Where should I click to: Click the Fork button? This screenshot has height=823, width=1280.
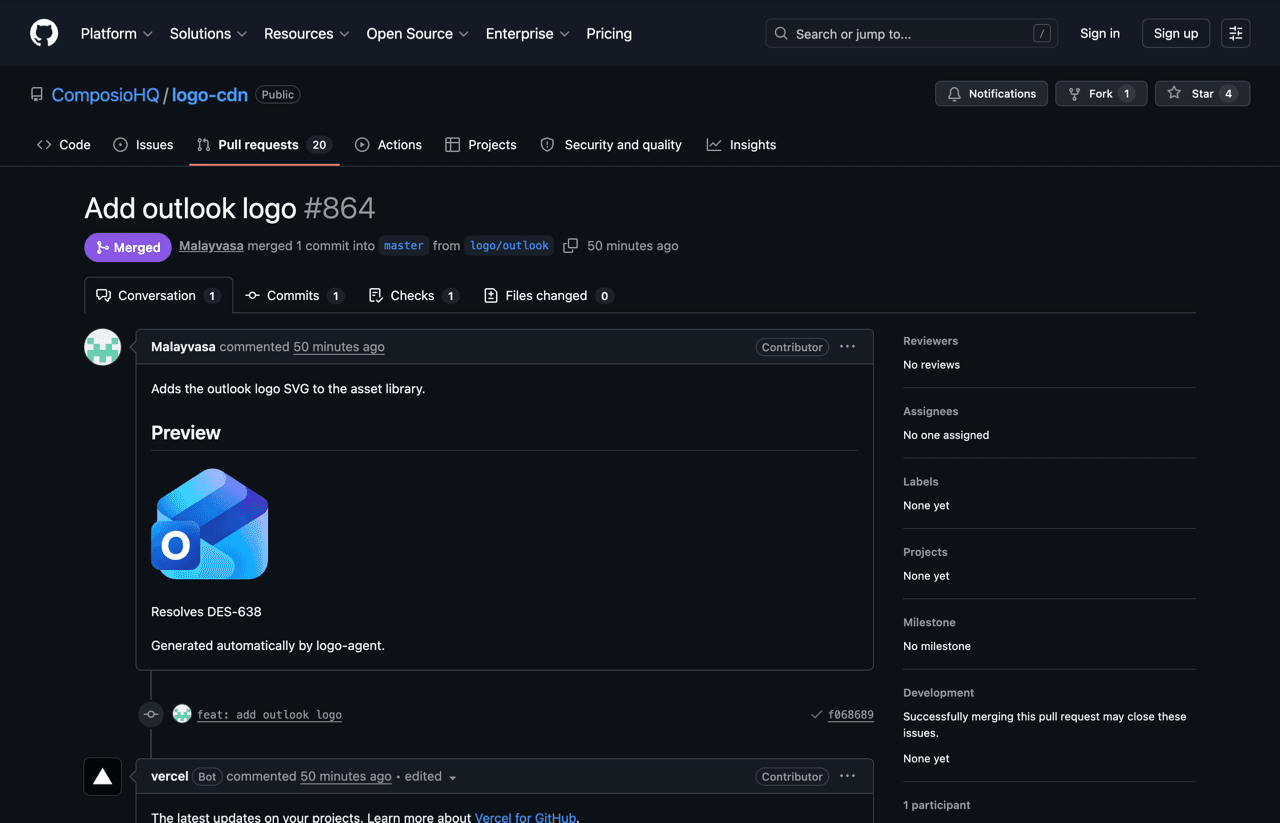click(1100, 94)
